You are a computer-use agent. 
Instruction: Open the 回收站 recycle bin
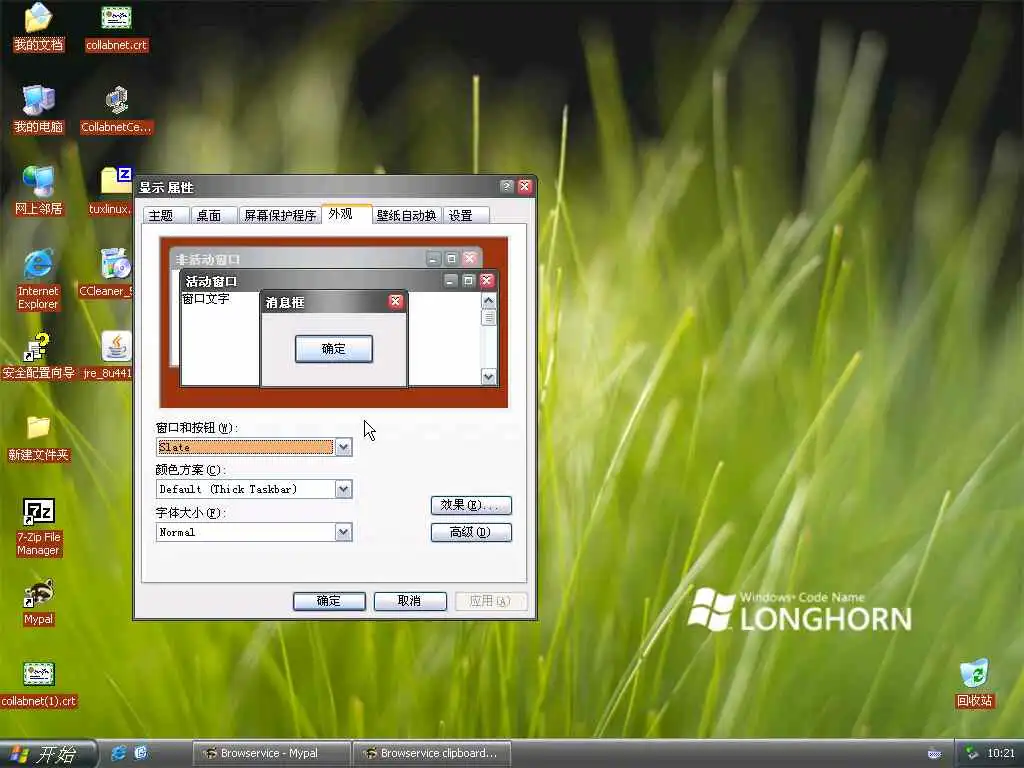[974, 683]
